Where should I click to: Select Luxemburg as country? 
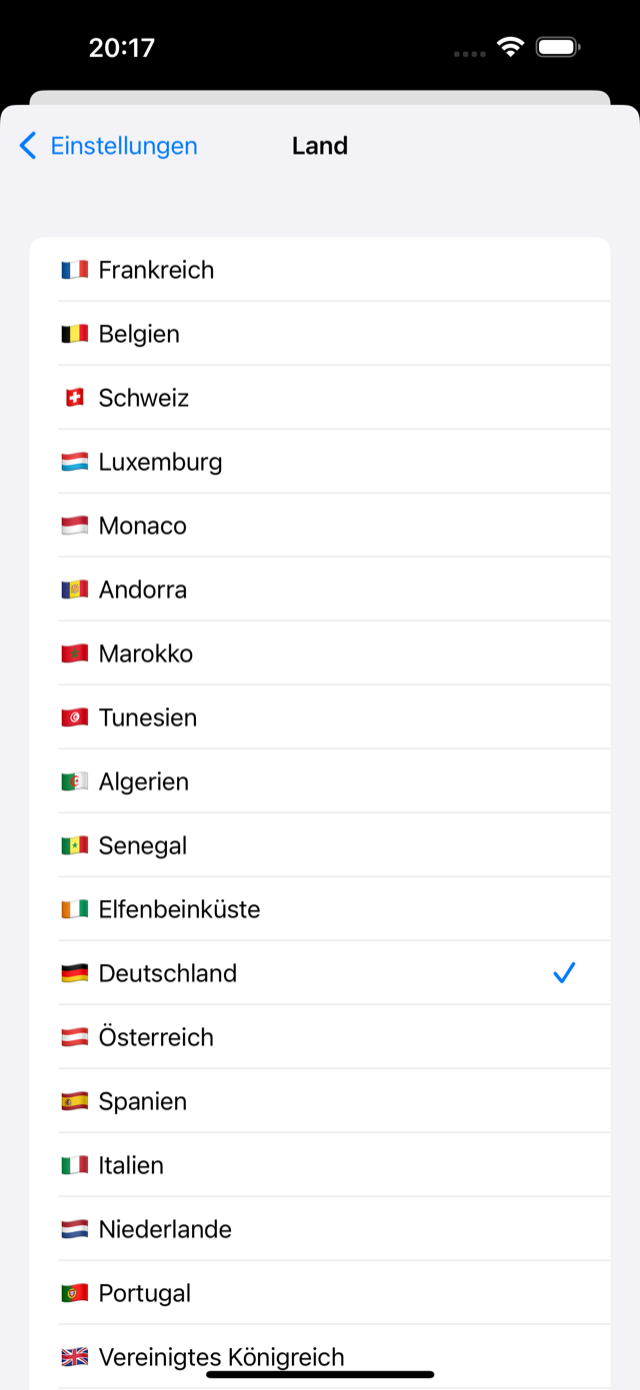(x=320, y=461)
